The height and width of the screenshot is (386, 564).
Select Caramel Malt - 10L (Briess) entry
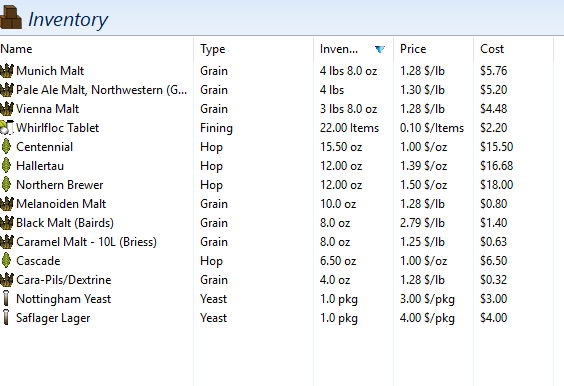pyautogui.click(x=86, y=242)
